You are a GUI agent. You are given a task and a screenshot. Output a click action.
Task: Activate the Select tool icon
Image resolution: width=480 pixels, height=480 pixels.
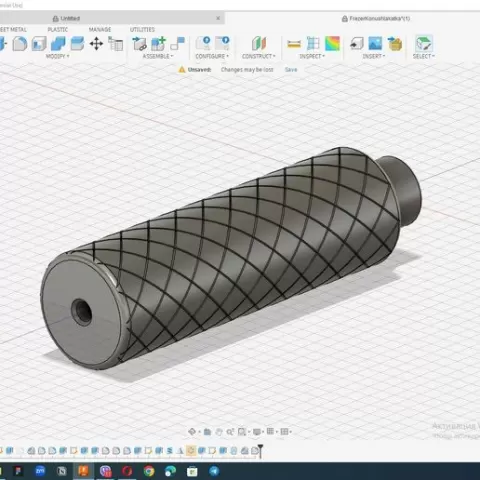click(424, 44)
